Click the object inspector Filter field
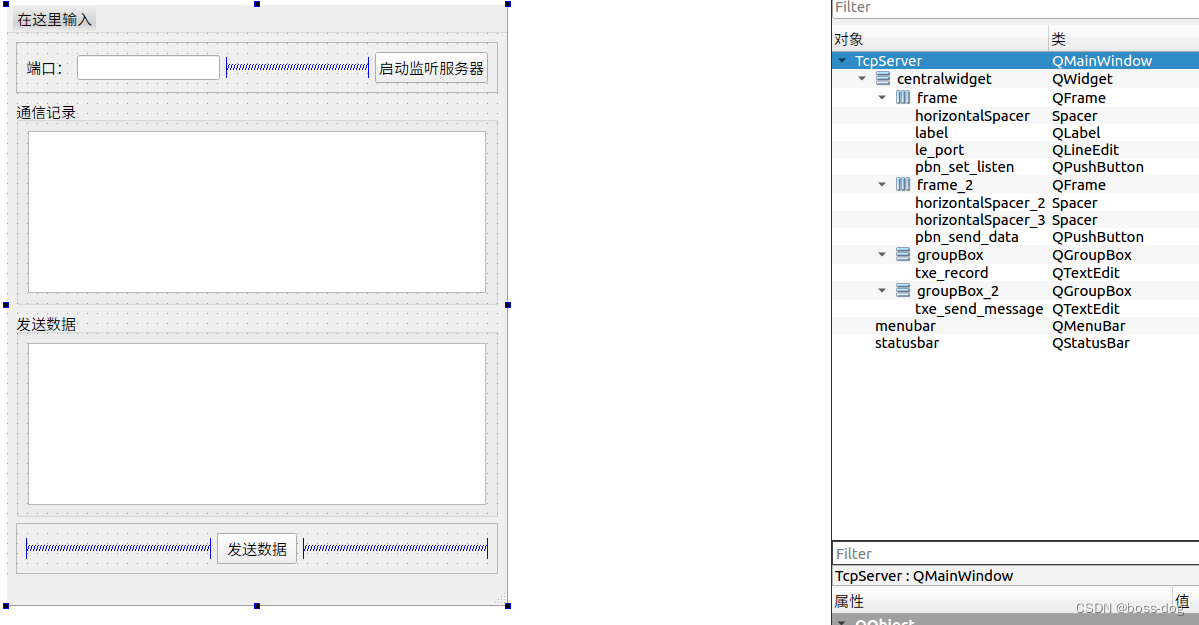Screen dimensions: 1199x625 (x=1015, y=8)
